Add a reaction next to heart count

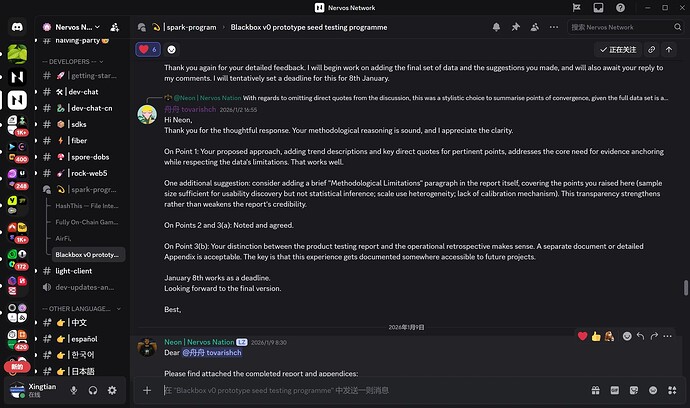tap(171, 48)
